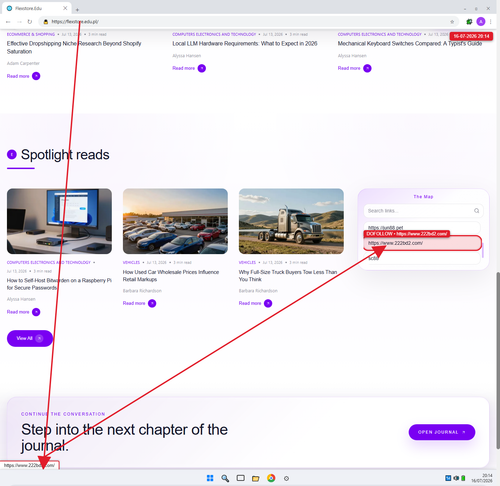
Task: Click Read more under Bitwarden article
Action: pyautogui.click(x=18, y=312)
